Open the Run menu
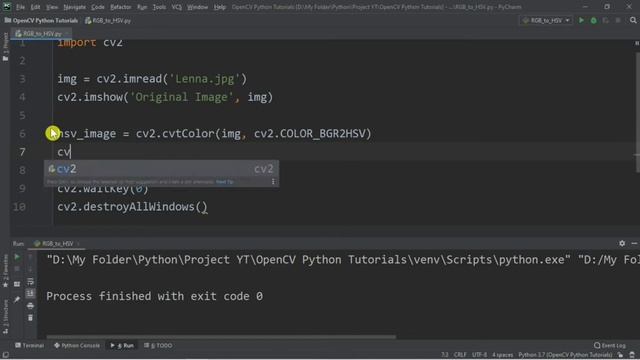Screen dimensions: 640x360 coord(142,7)
